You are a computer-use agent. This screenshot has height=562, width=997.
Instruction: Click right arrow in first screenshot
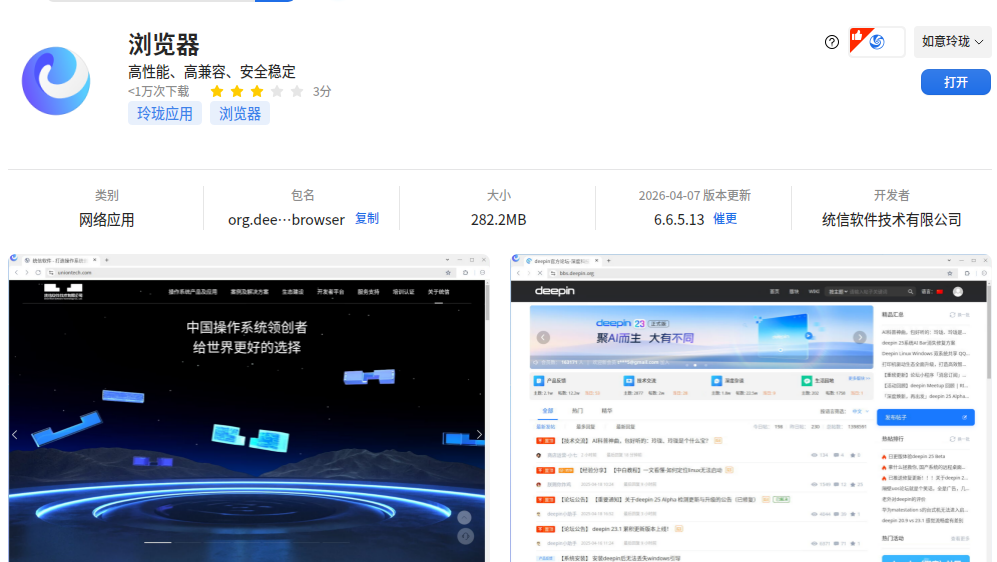[479, 435]
